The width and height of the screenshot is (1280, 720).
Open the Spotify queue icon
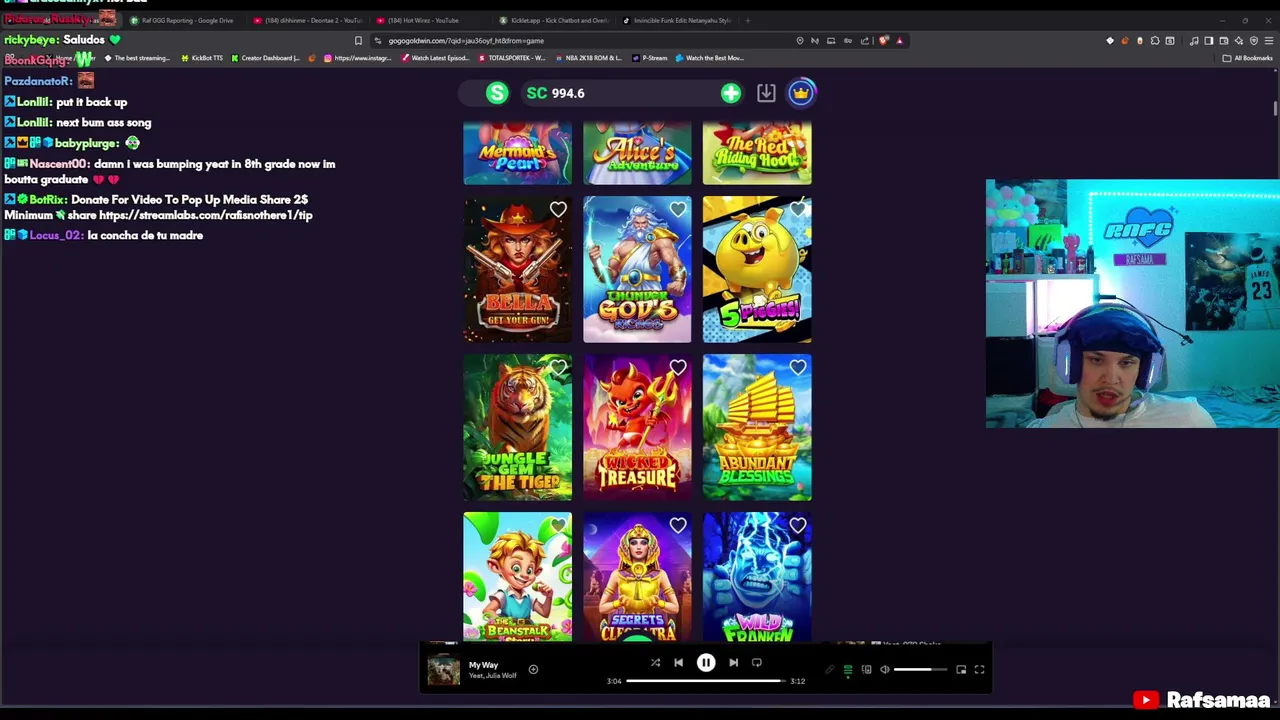848,670
